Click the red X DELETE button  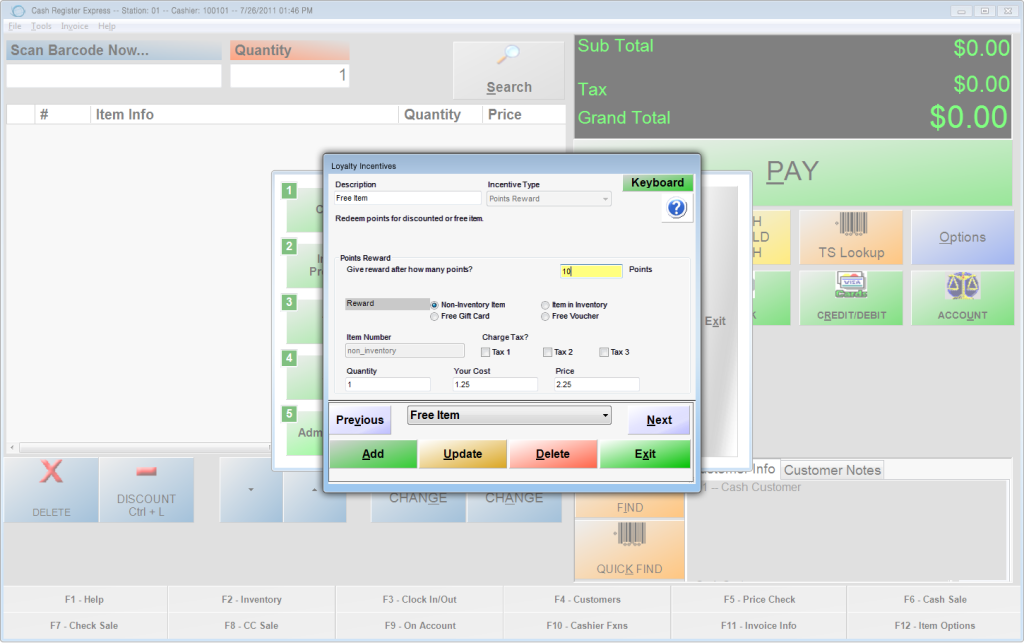pos(52,490)
